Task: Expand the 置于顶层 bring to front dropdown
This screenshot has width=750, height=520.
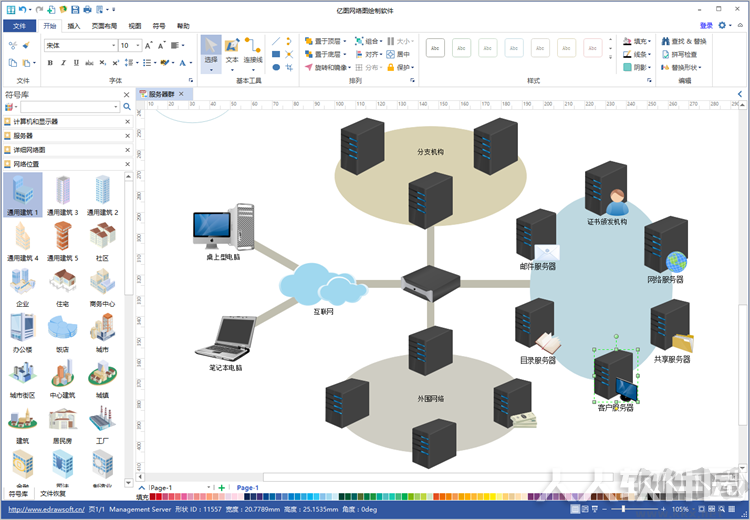Action: pos(345,41)
